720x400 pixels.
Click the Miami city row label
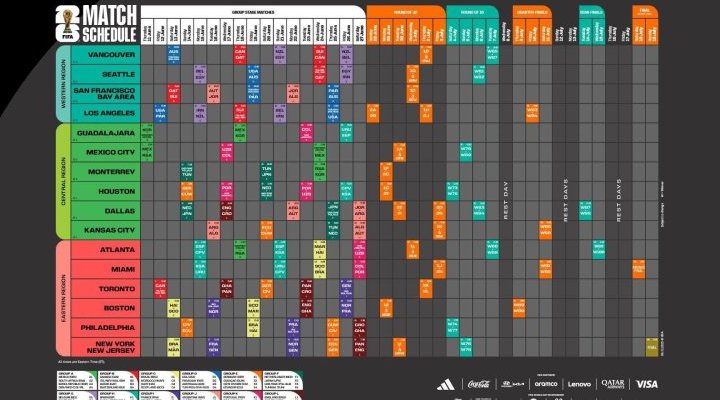click(x=105, y=269)
